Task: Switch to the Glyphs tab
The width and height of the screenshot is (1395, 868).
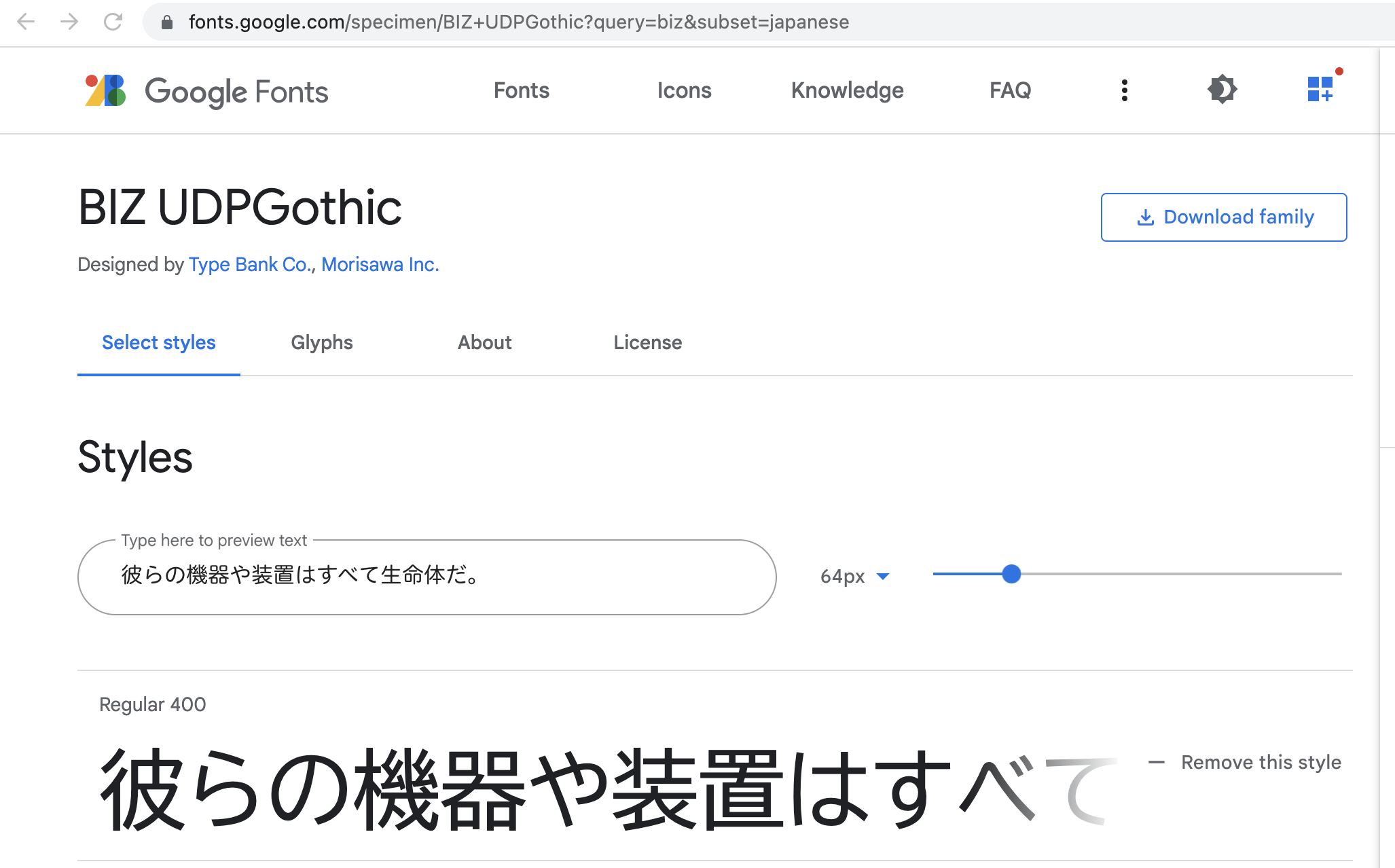Action: tap(322, 342)
